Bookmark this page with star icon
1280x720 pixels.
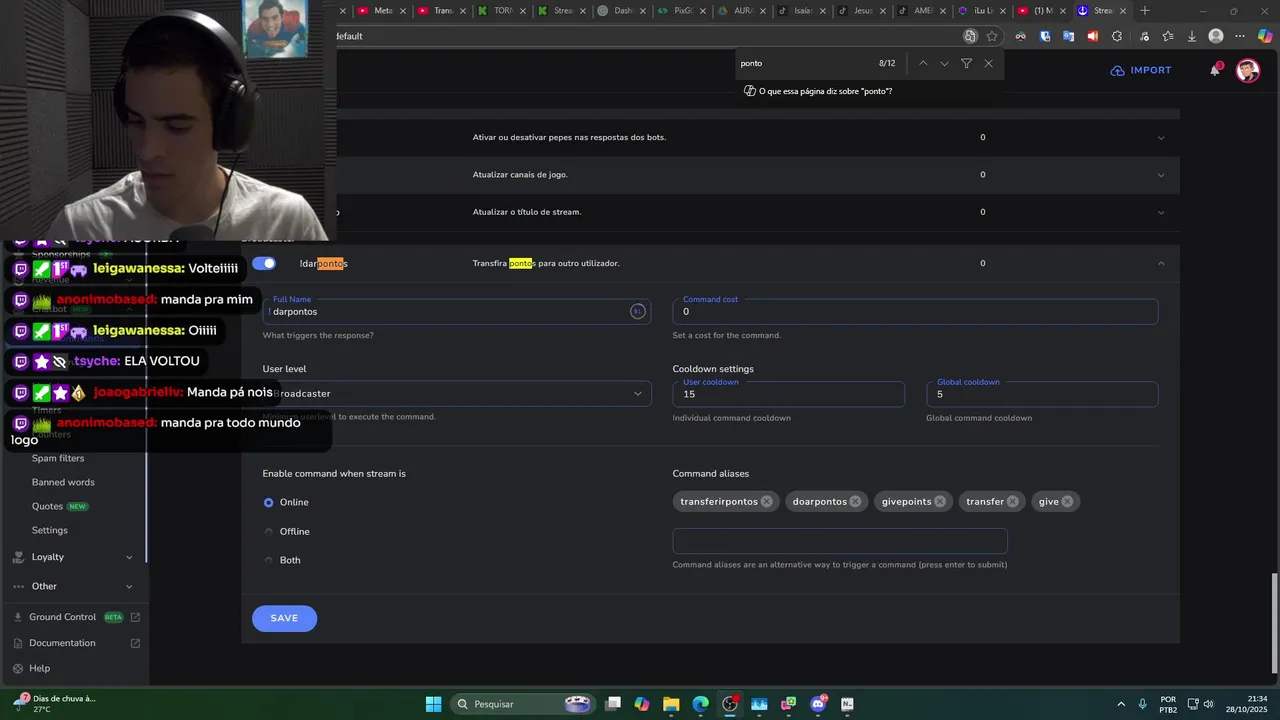[x=992, y=36]
